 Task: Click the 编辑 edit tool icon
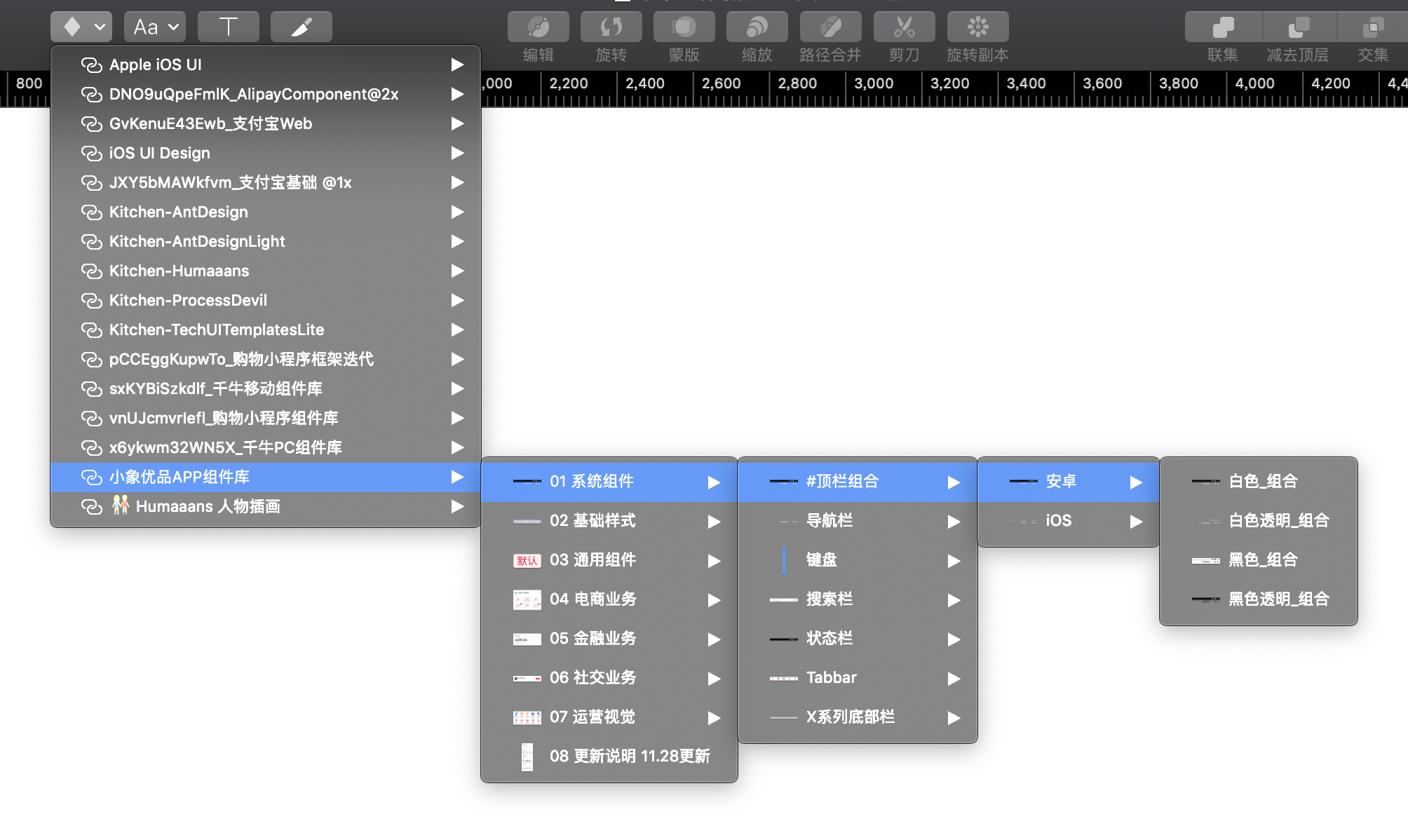(538, 27)
